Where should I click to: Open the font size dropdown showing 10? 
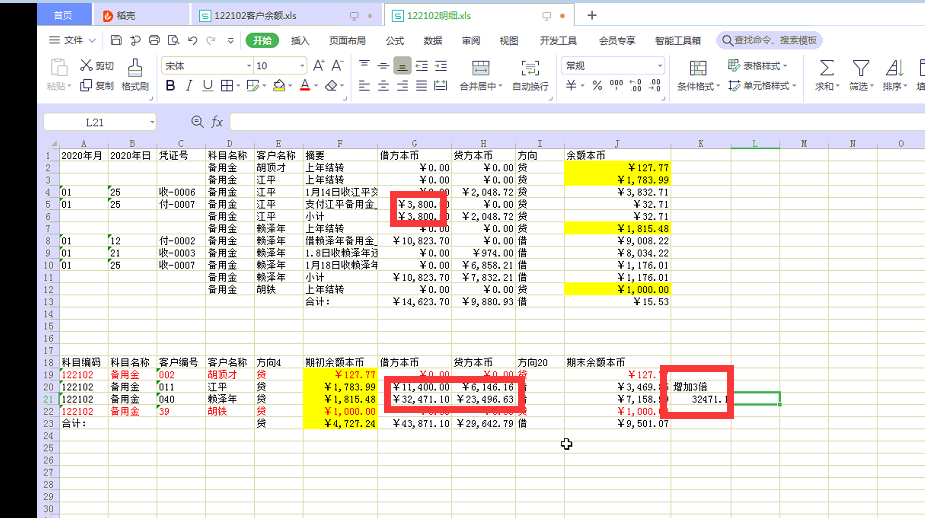302,66
